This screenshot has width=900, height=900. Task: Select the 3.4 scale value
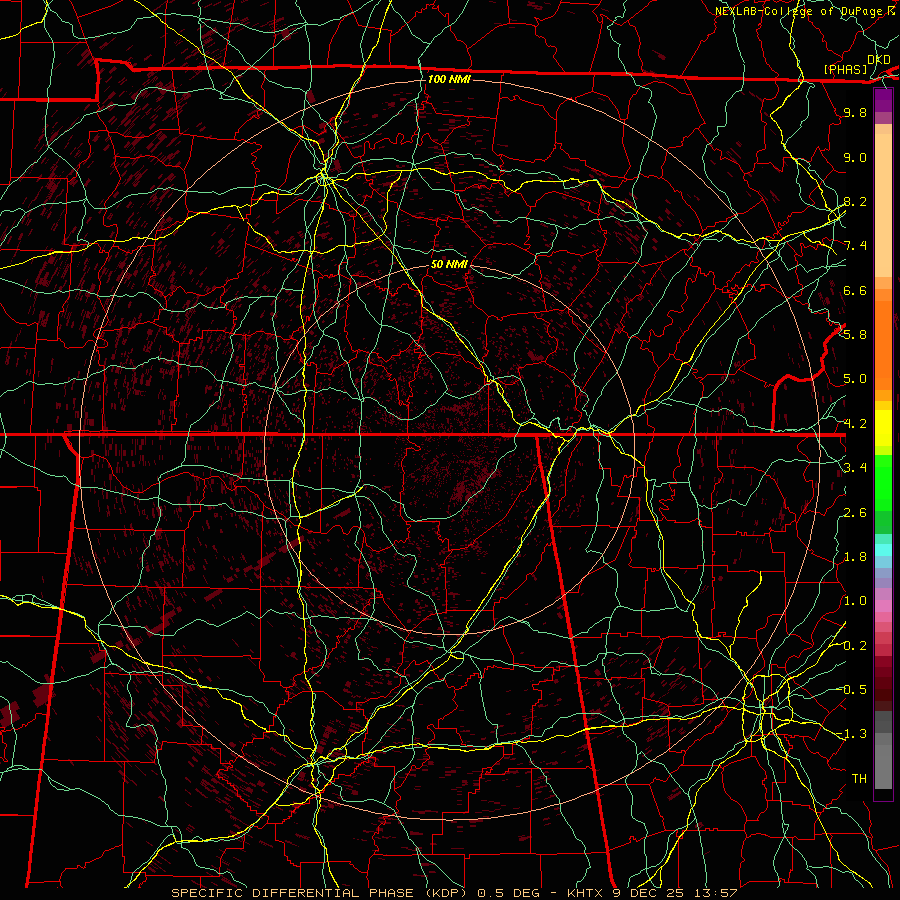(x=855, y=468)
